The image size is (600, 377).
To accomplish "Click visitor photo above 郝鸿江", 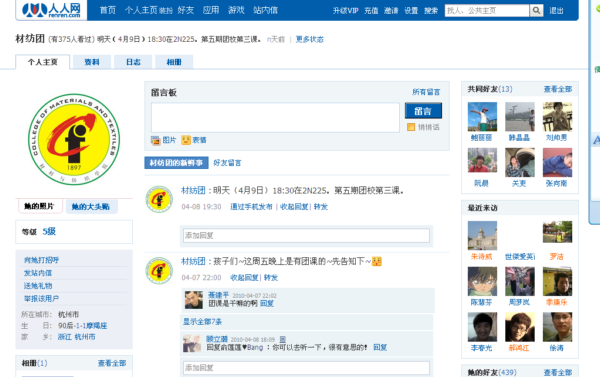I will (x=520, y=327).
